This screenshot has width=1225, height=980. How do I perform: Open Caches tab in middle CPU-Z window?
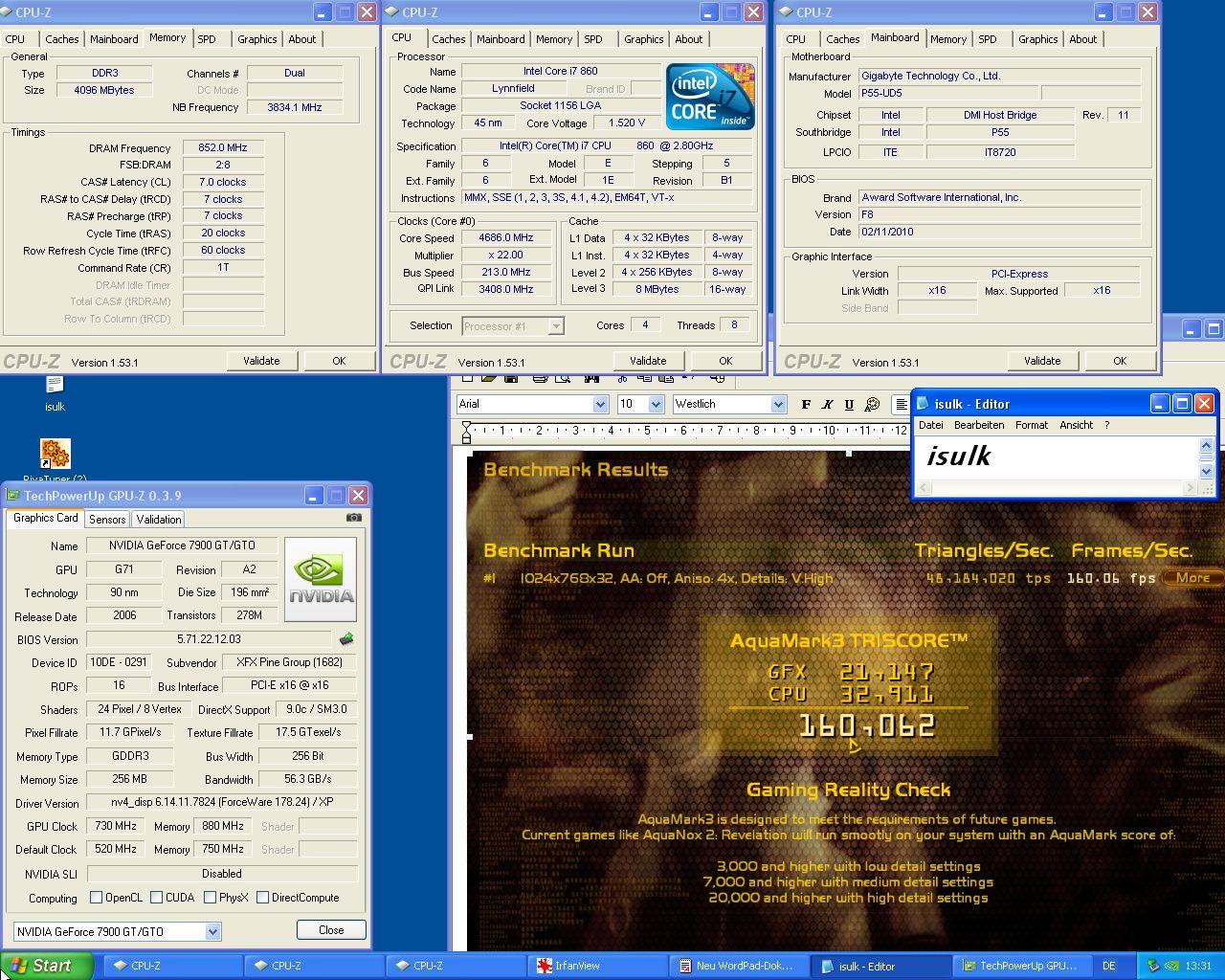448,39
